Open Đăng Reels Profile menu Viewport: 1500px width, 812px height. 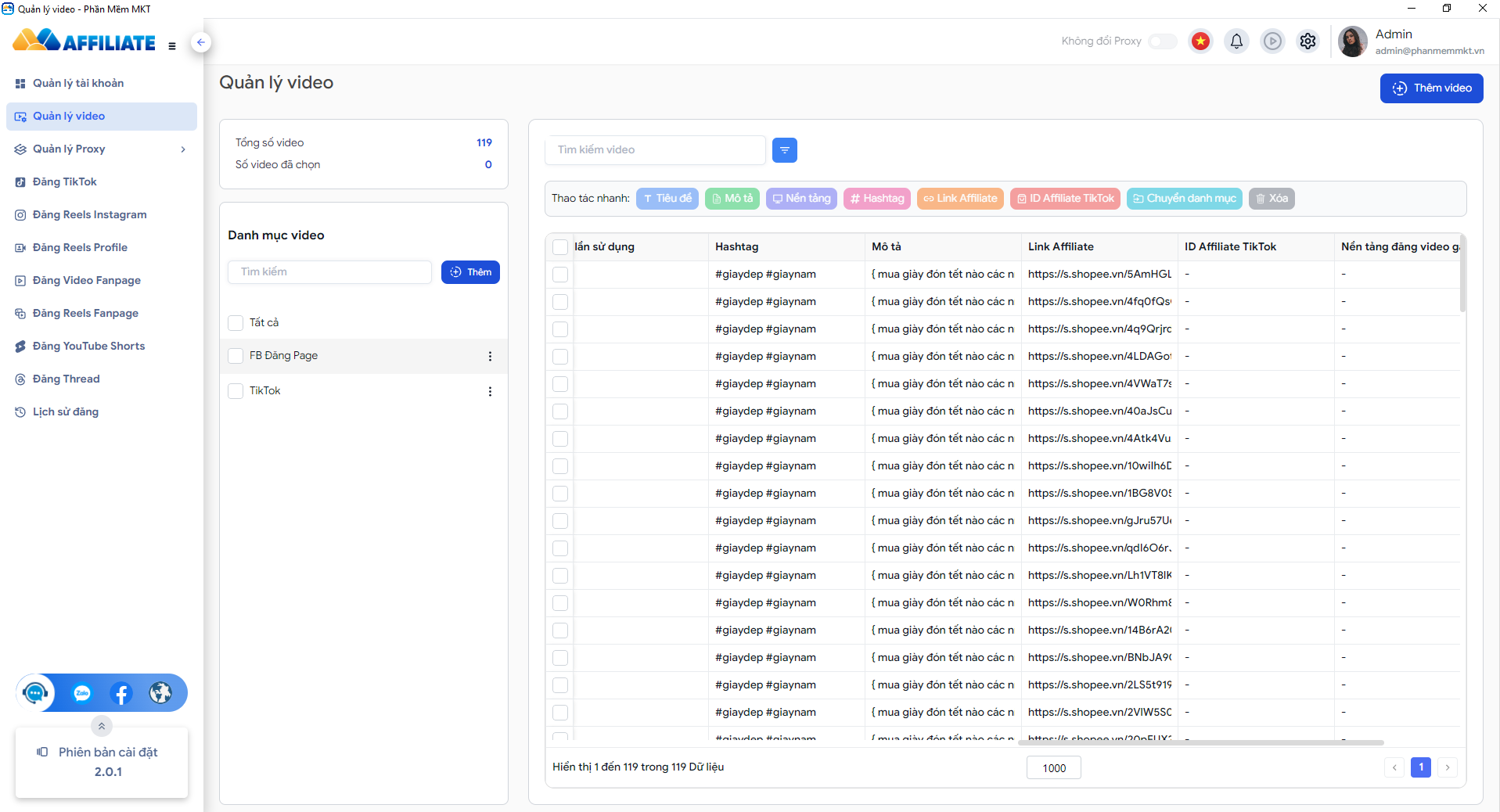102,247
